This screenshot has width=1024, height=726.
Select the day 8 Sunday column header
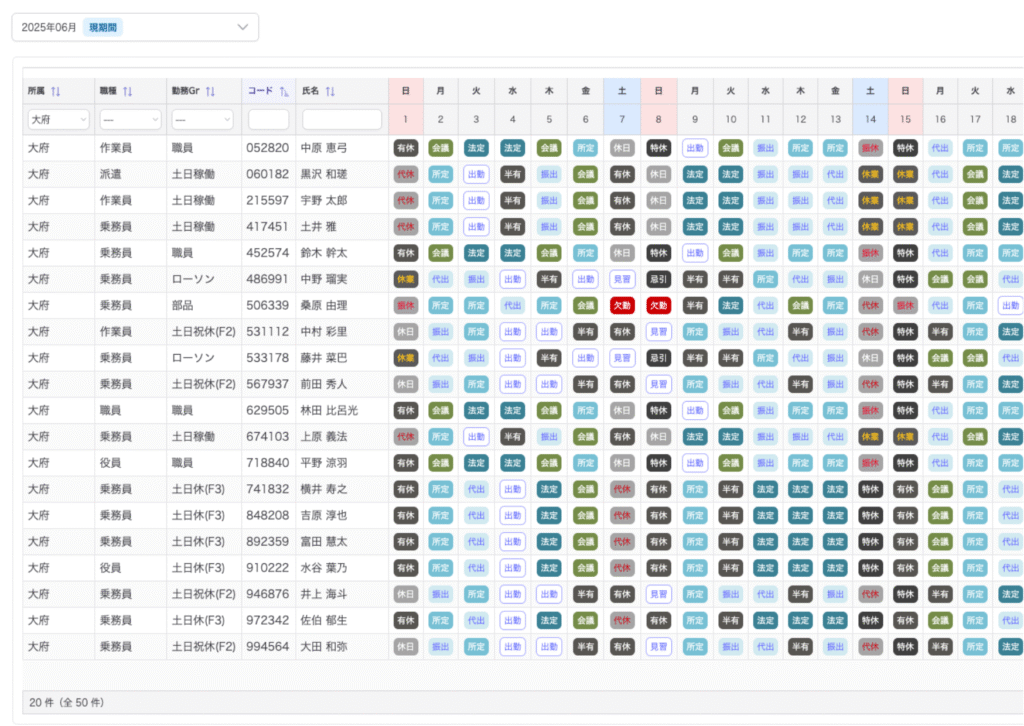(658, 91)
